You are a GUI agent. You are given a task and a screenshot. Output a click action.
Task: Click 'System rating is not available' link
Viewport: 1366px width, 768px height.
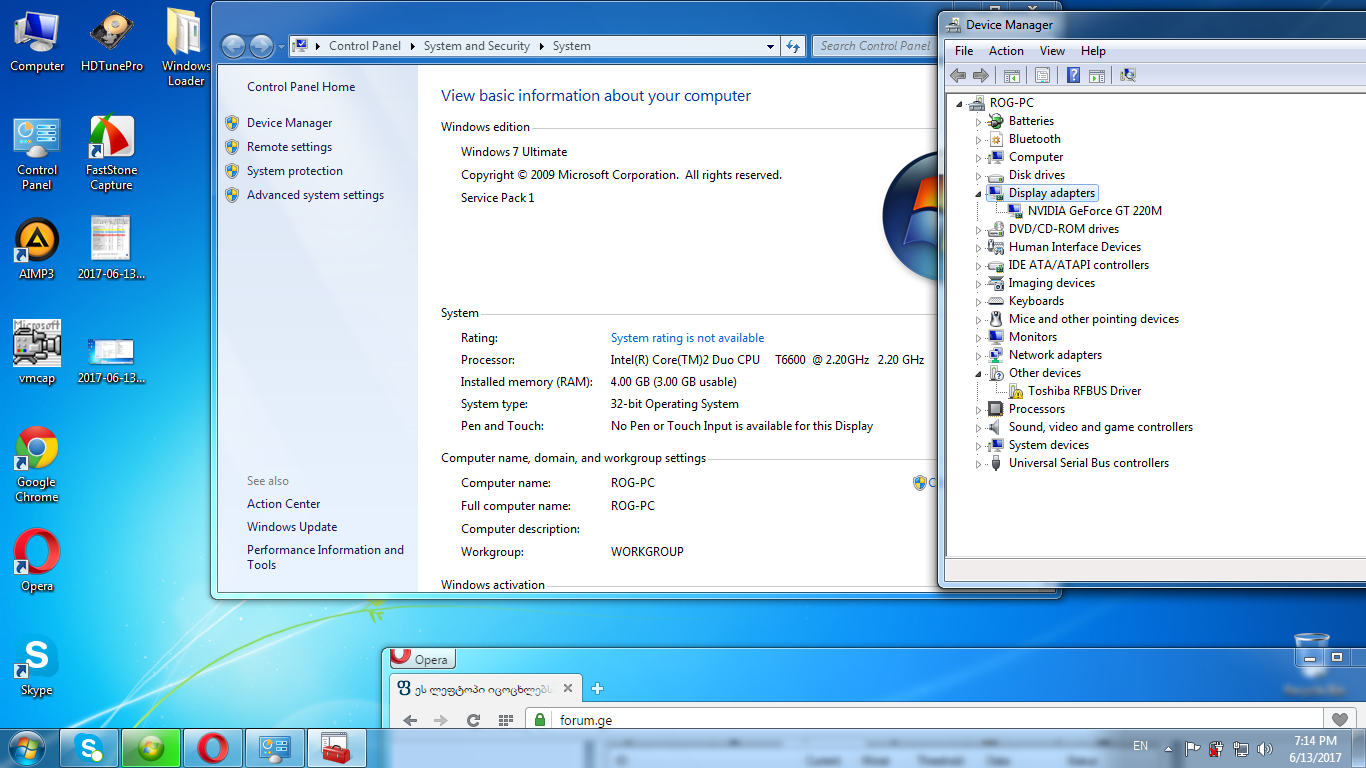687,338
